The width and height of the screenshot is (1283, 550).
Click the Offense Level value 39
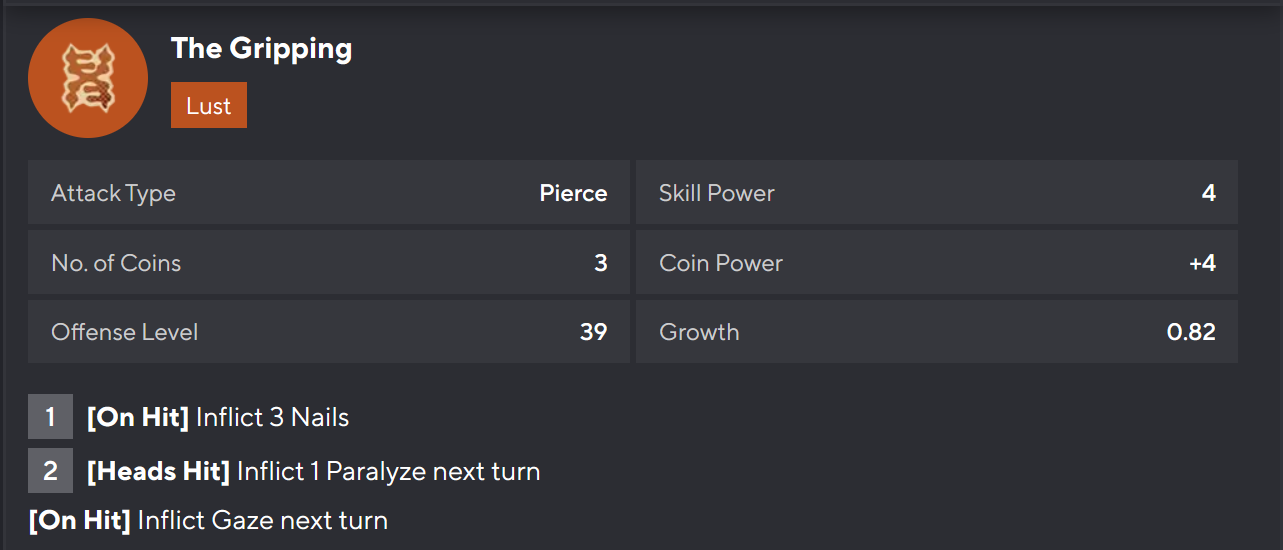(x=593, y=332)
